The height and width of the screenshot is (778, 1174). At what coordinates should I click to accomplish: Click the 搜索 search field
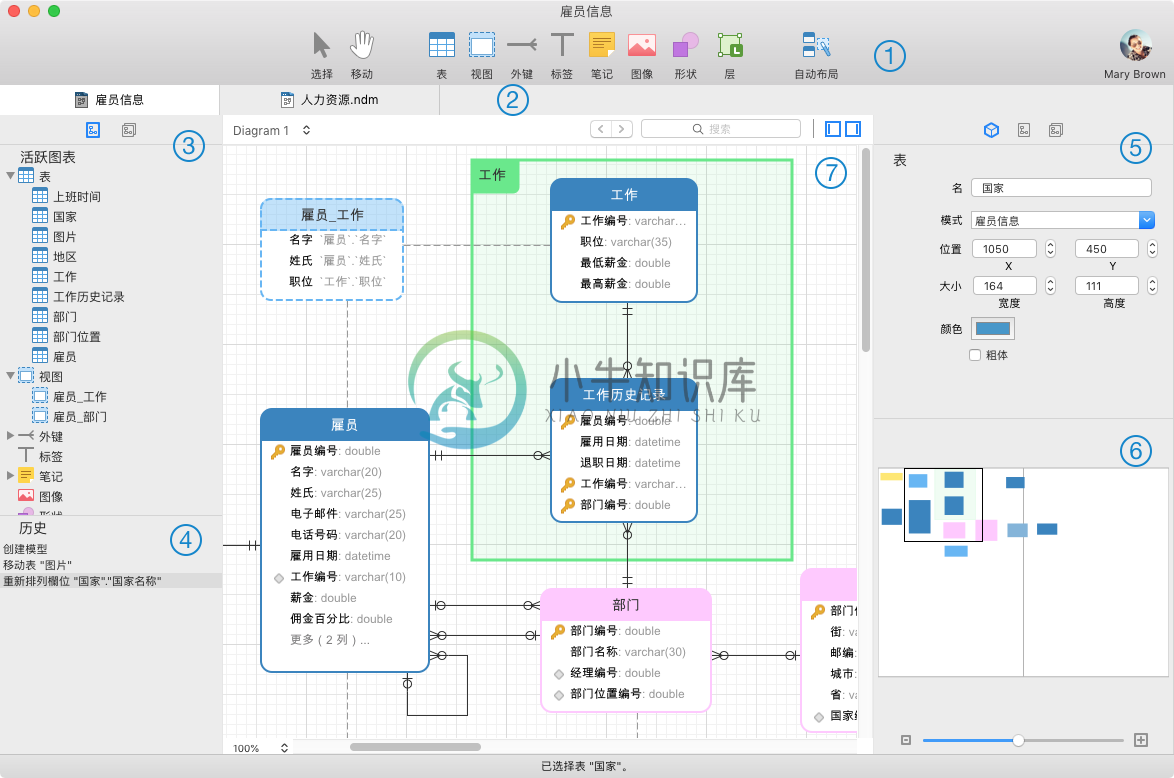721,129
